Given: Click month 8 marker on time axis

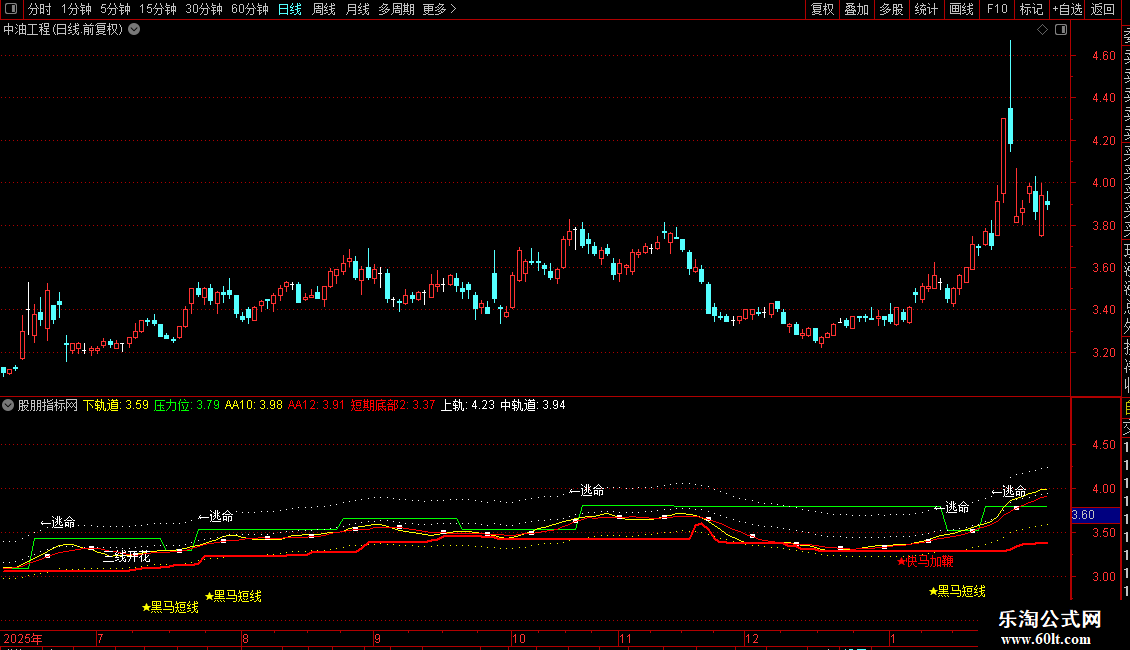Looking at the screenshot, I should (x=246, y=638).
